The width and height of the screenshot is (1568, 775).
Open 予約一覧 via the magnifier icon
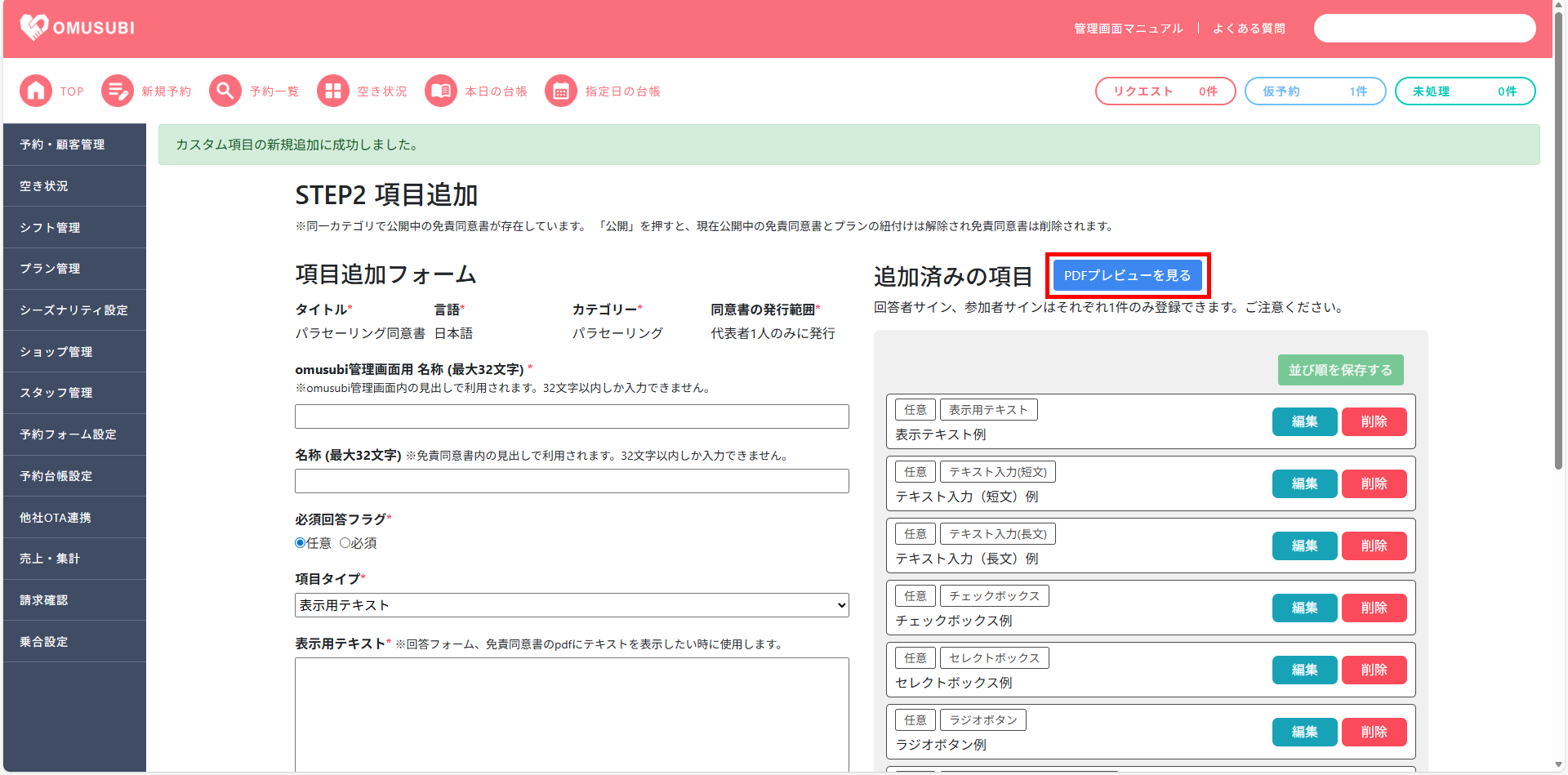click(225, 91)
